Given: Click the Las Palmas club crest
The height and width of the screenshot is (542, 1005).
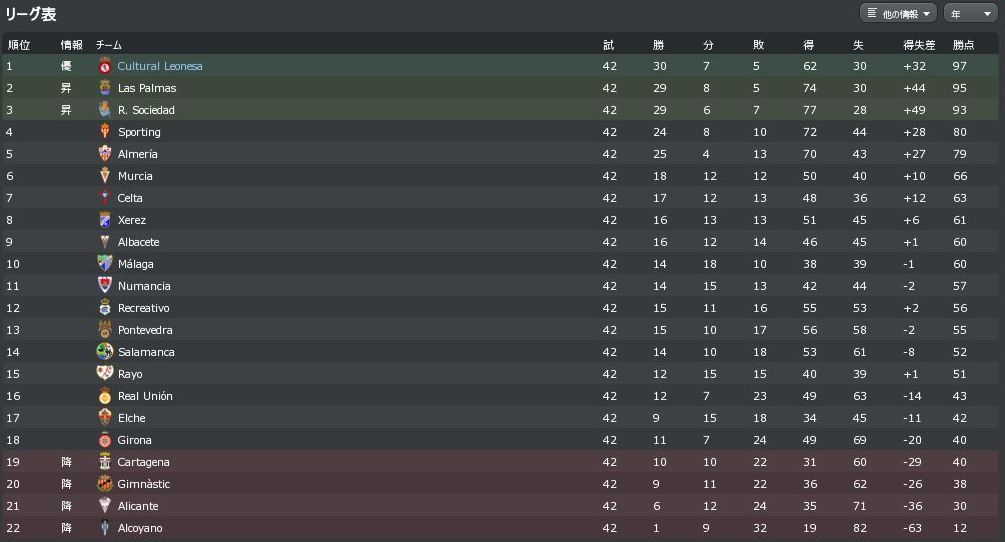Looking at the screenshot, I should pos(105,88).
